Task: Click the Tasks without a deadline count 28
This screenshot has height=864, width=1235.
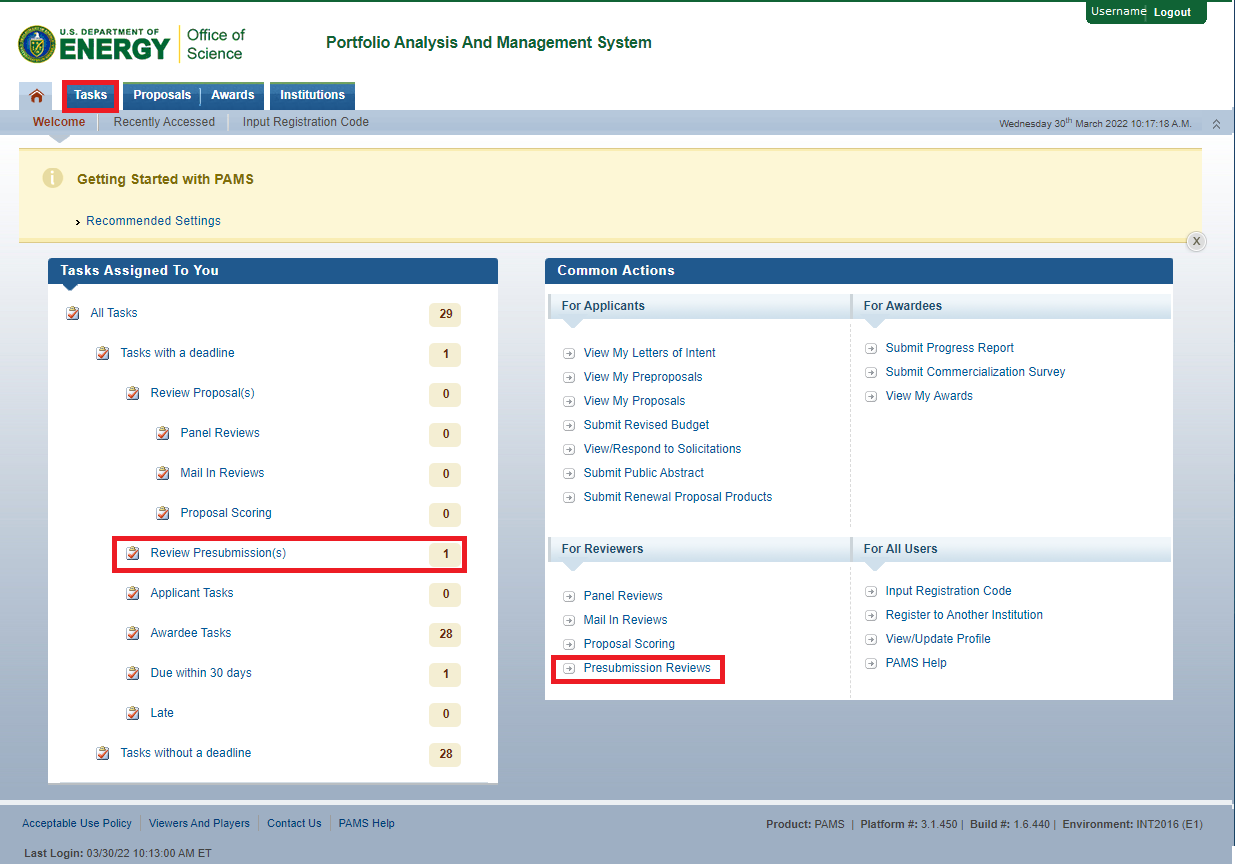Action: click(445, 754)
